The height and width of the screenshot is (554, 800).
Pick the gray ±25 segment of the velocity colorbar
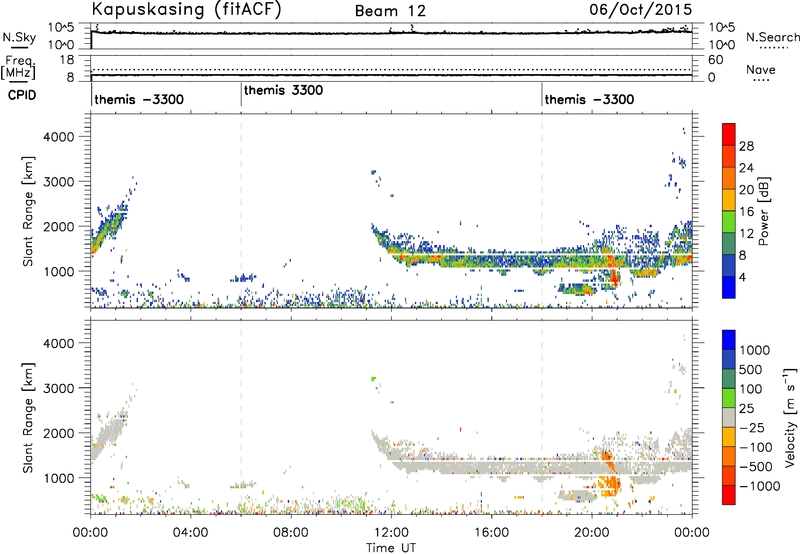click(729, 418)
